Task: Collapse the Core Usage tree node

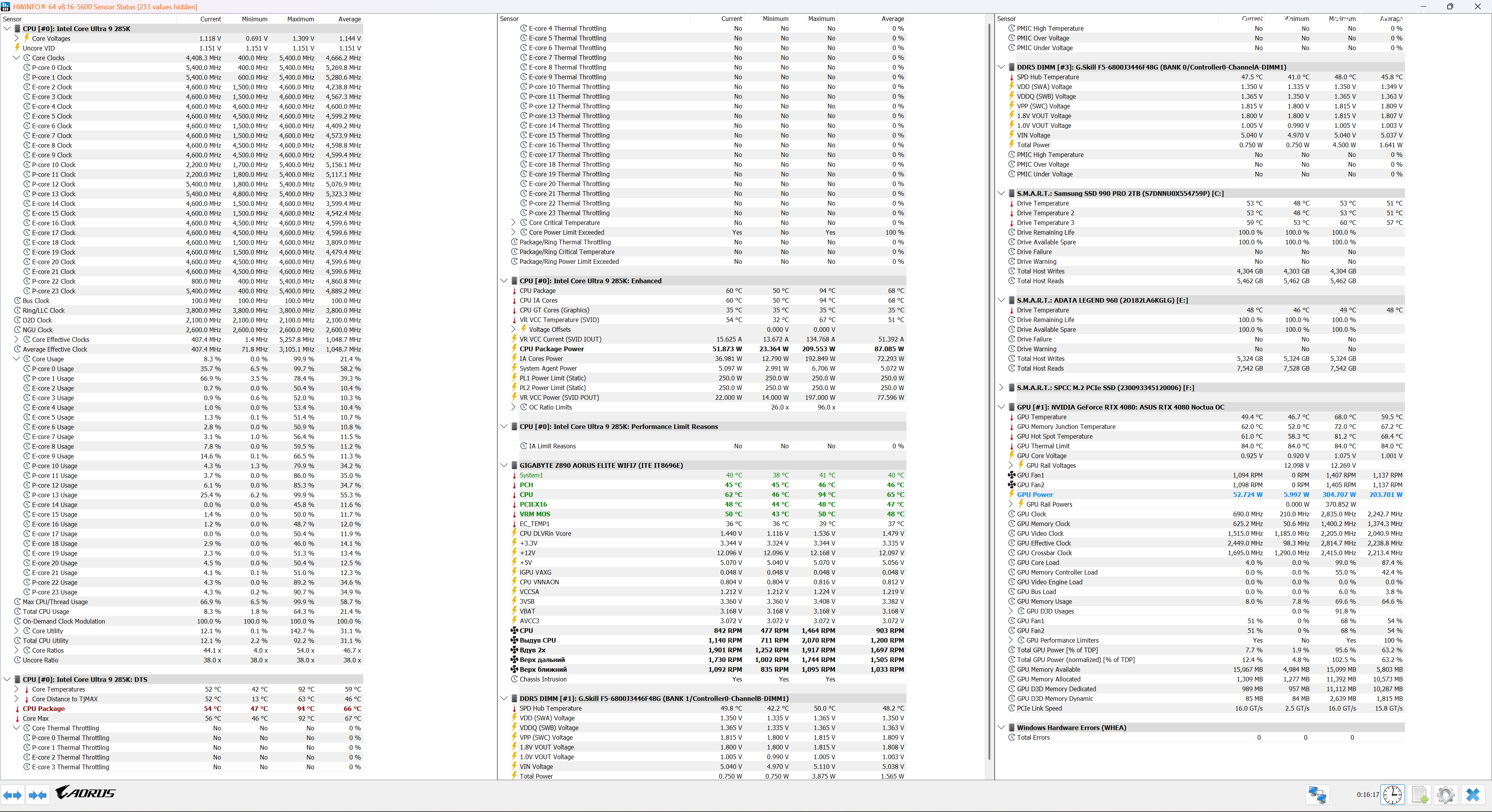Action: [16, 359]
